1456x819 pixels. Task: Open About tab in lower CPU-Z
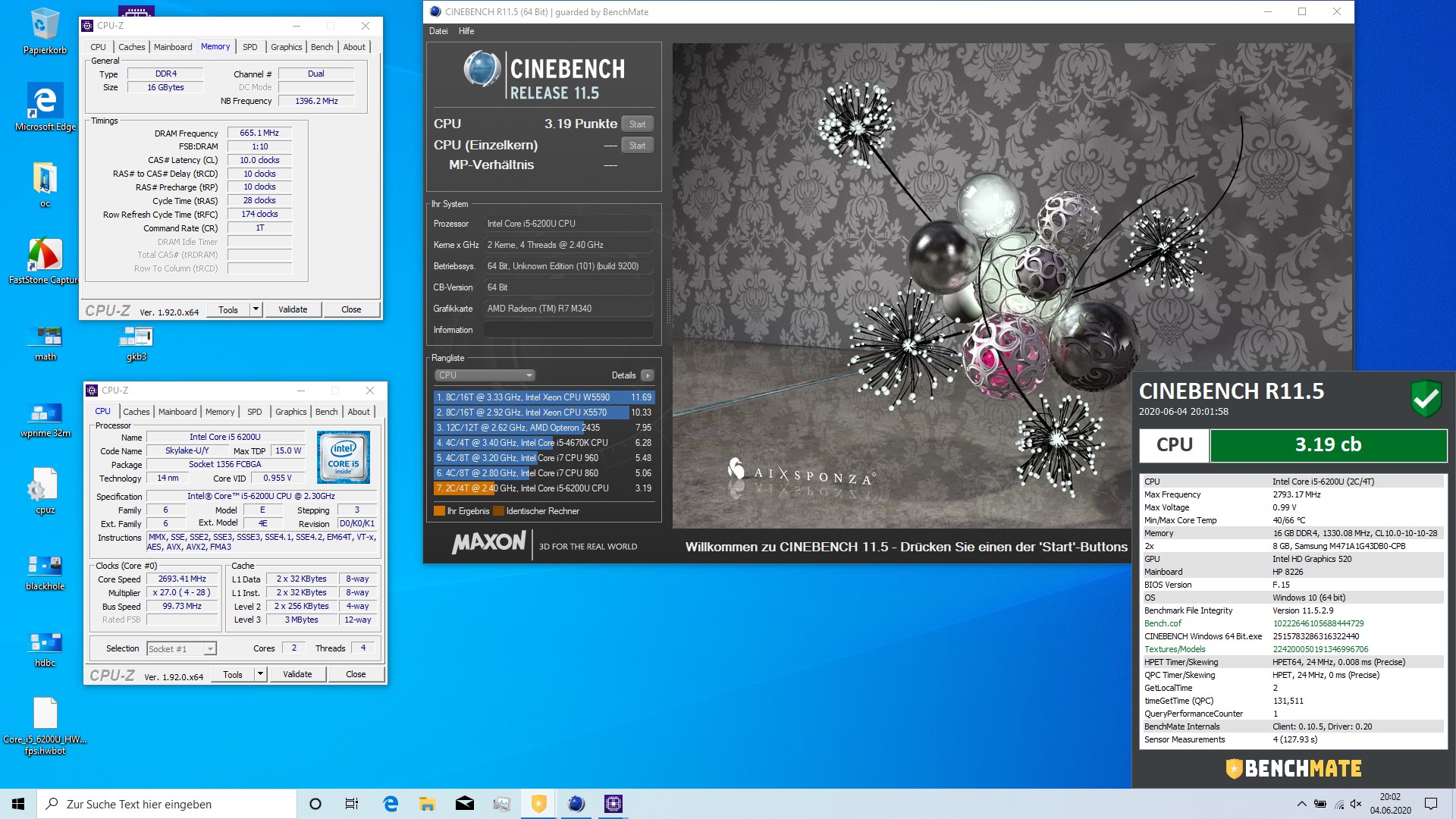coord(359,412)
